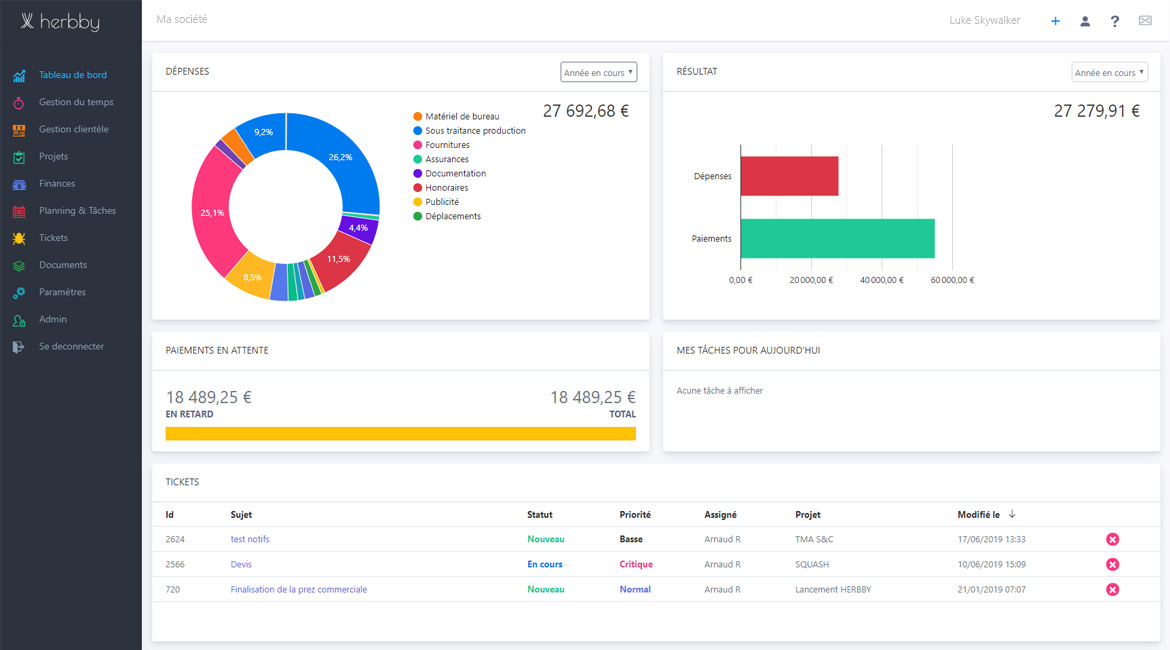Delete ticket 720 with red X icon
Viewport: 1170px width, 650px height.
(1113, 590)
